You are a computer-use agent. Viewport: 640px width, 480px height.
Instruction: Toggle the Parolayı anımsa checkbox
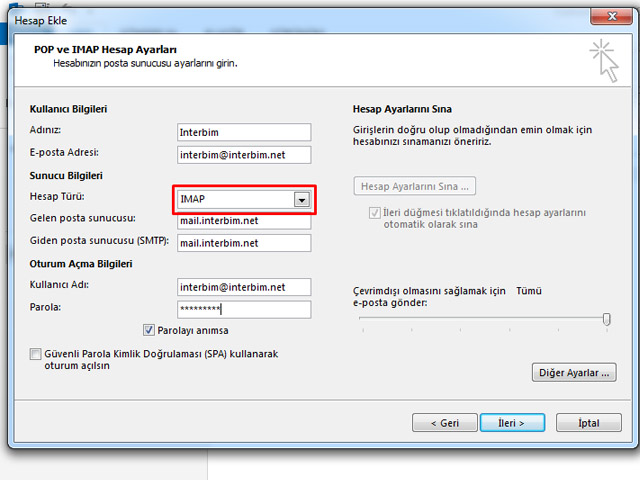pyautogui.click(x=149, y=330)
